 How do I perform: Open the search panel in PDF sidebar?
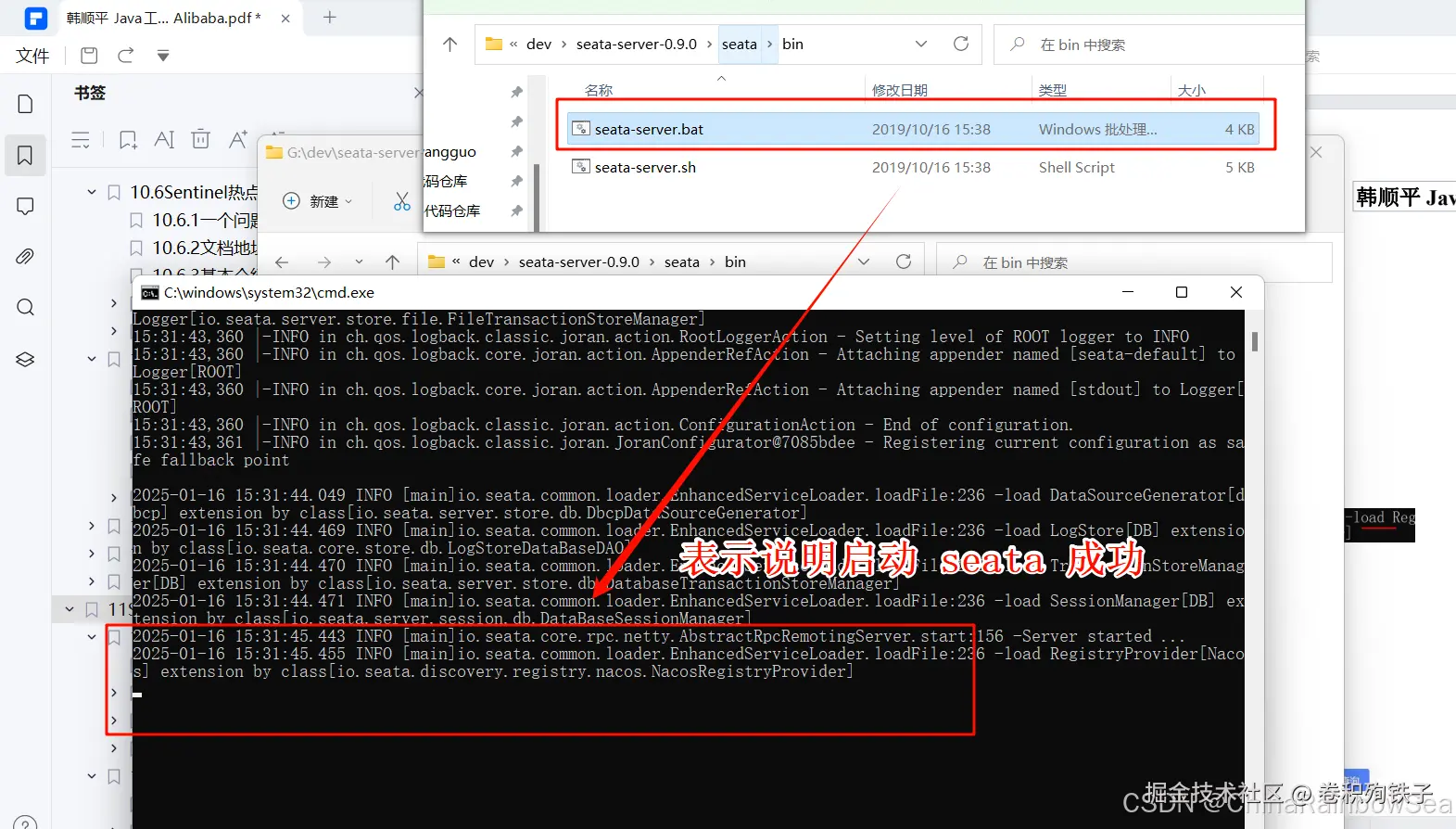point(25,308)
